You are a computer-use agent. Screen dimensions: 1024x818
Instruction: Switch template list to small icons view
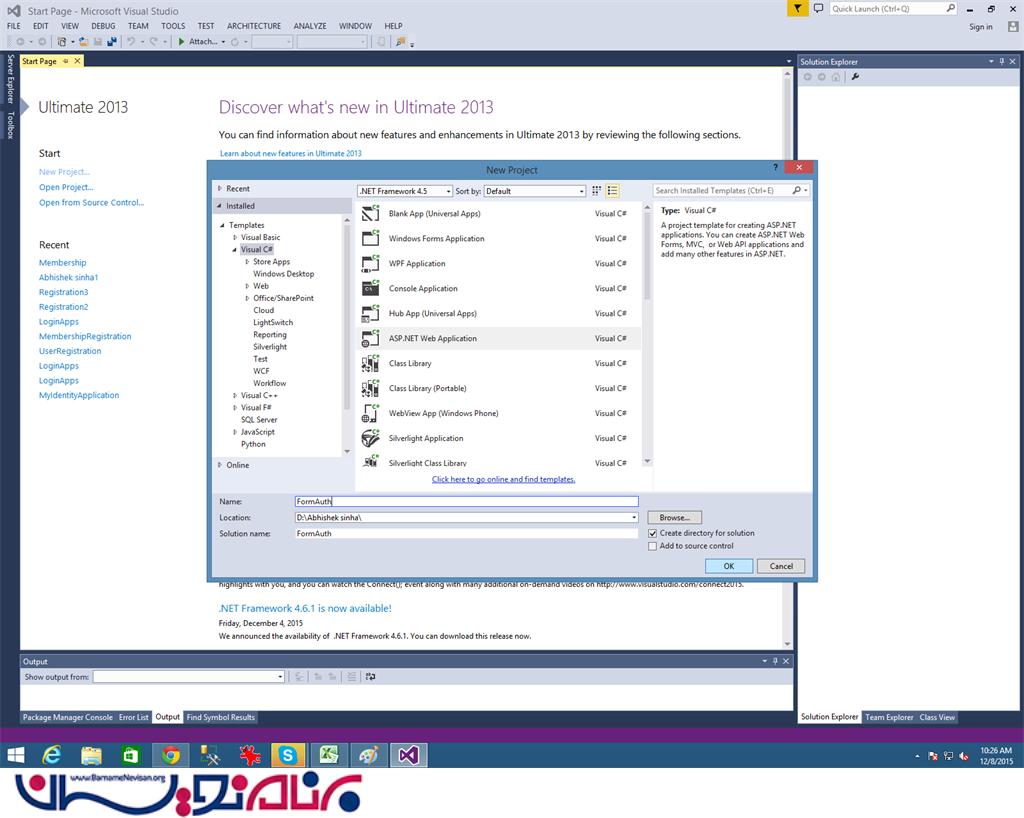pos(596,191)
